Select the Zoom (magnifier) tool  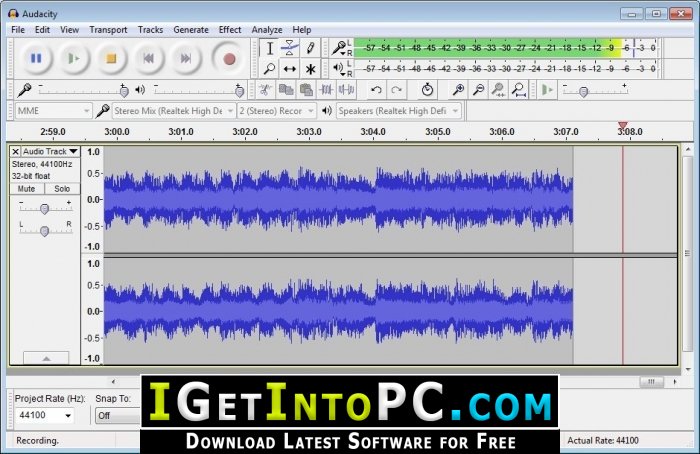269,69
